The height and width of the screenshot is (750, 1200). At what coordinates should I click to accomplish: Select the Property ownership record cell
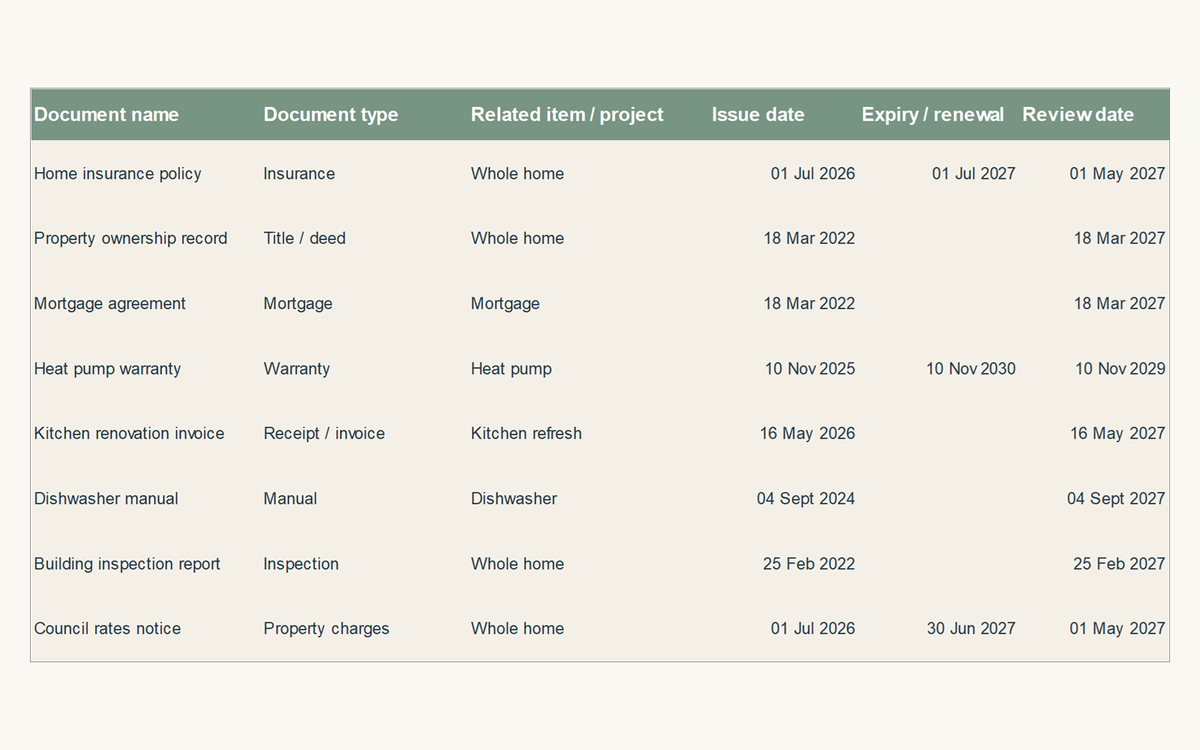point(131,238)
